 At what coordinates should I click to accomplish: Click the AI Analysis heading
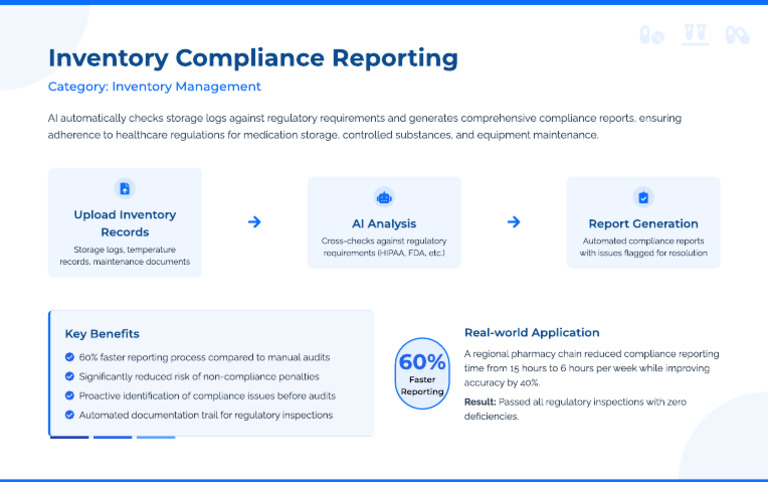point(384,224)
